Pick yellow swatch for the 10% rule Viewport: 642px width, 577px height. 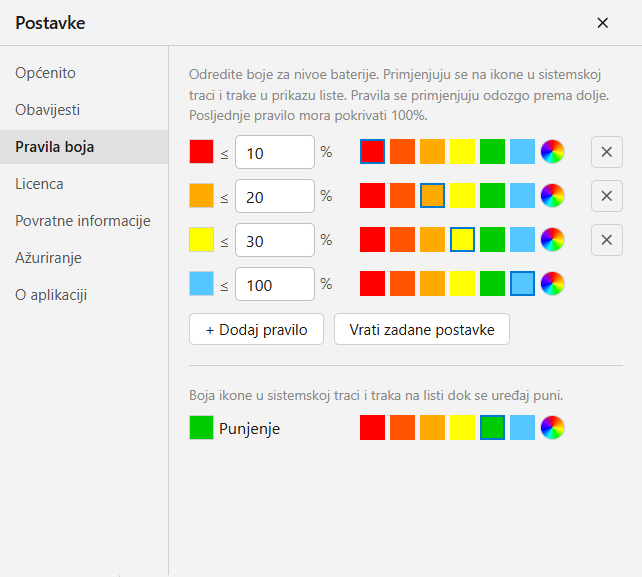coord(462,152)
